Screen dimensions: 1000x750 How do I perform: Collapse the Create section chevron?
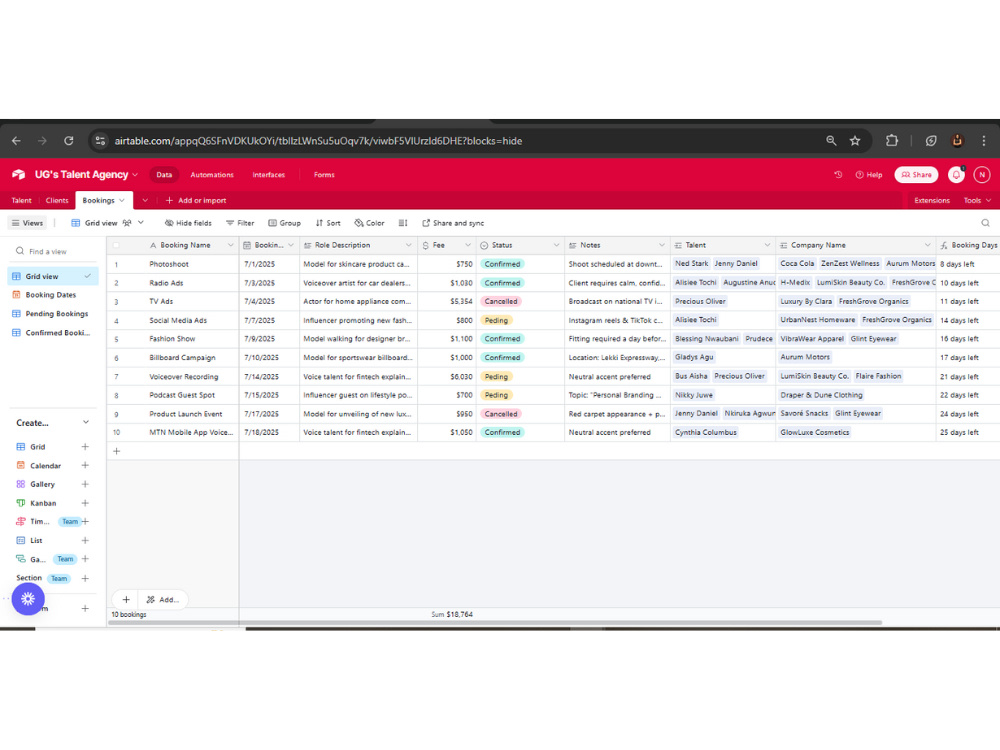86,422
